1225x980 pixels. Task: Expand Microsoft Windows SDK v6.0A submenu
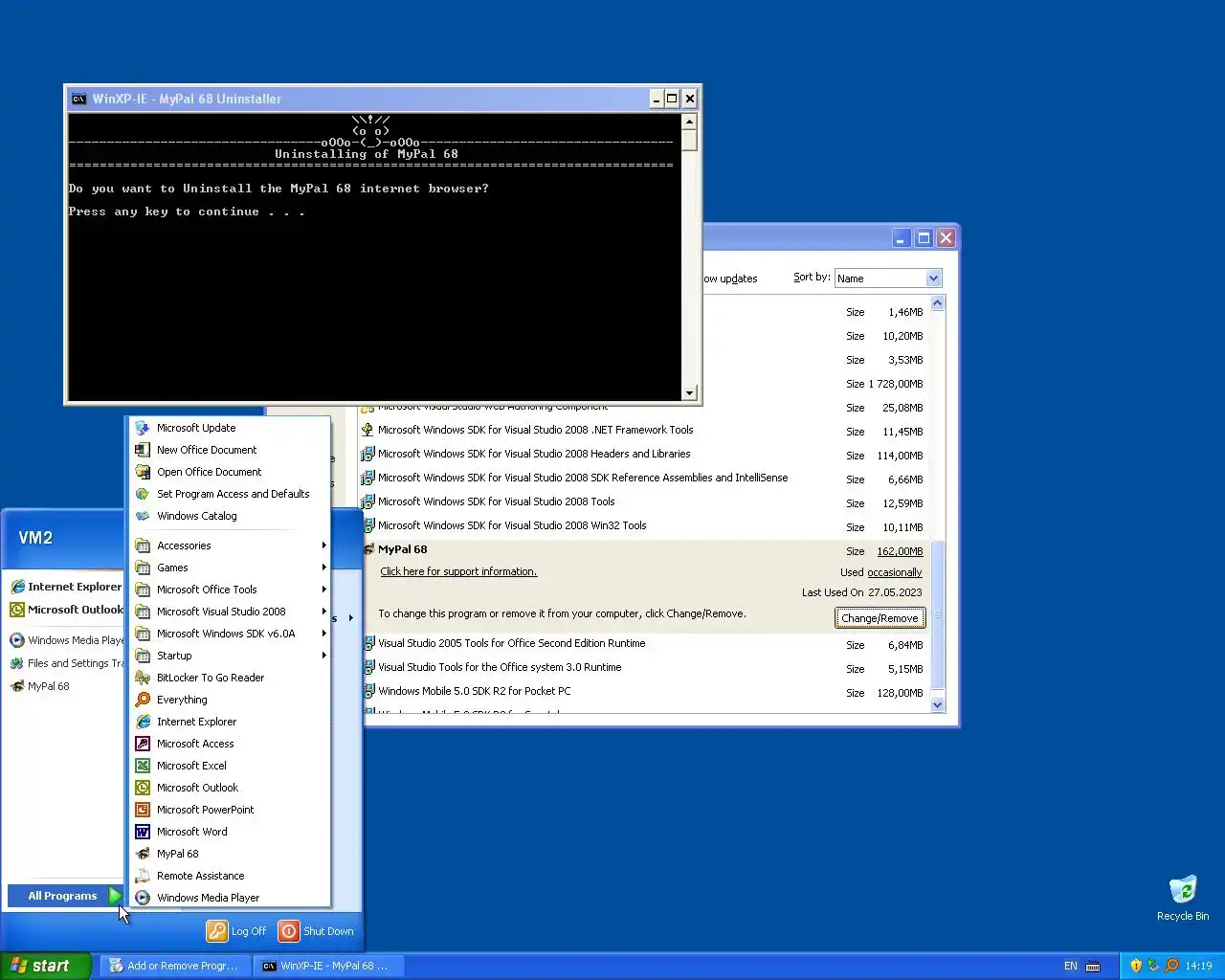[230, 634]
